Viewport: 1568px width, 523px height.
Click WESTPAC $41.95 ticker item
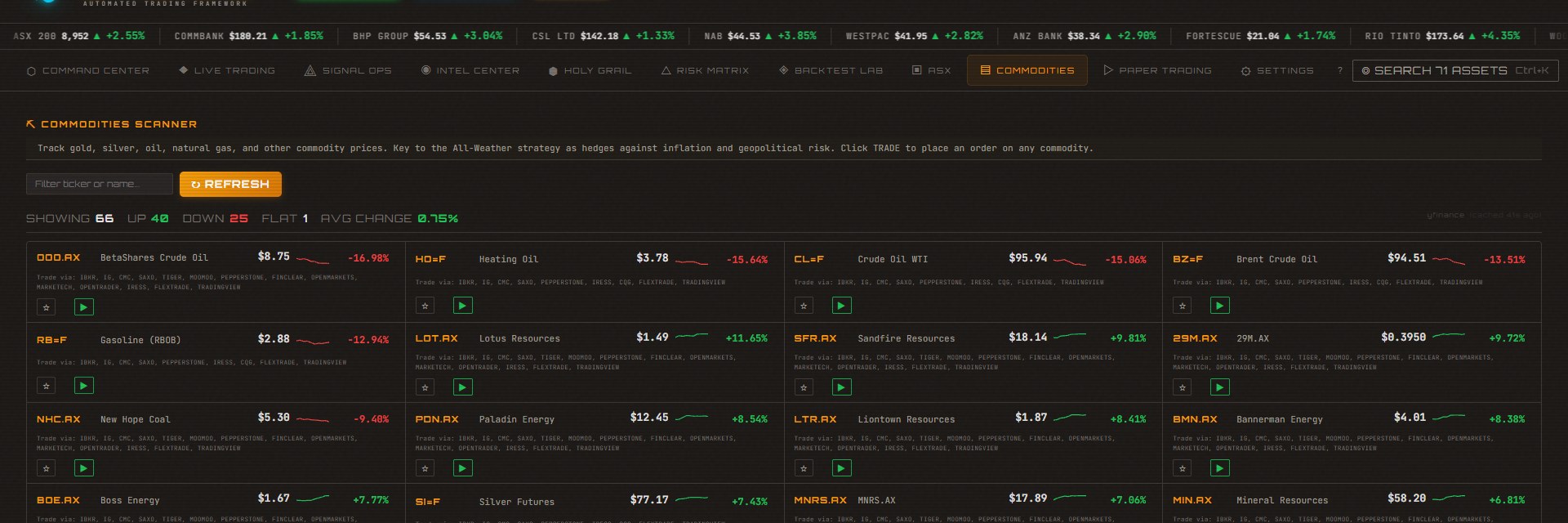point(915,36)
